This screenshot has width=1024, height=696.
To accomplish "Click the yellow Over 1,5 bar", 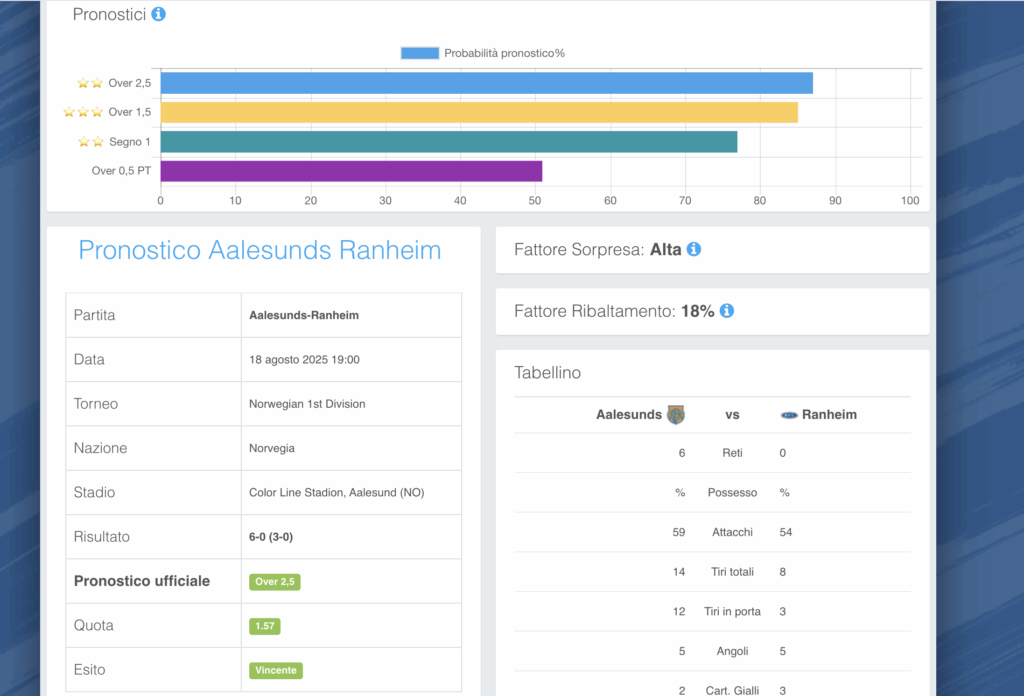I will point(479,112).
